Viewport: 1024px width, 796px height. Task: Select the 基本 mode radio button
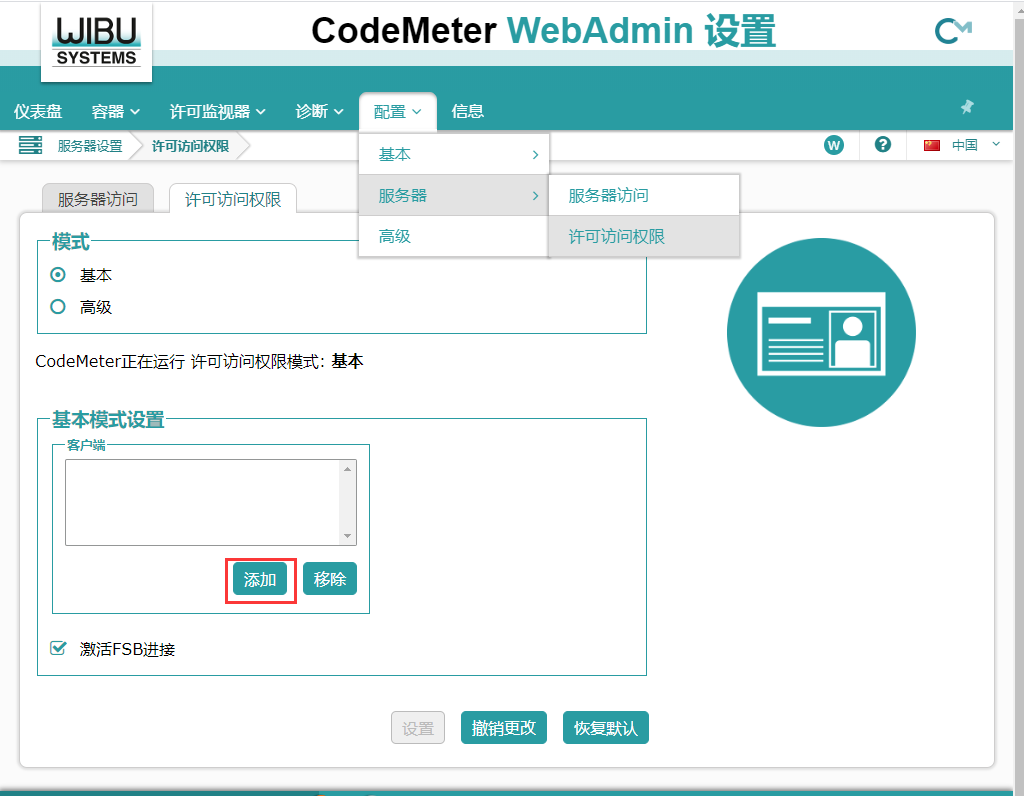coord(58,275)
